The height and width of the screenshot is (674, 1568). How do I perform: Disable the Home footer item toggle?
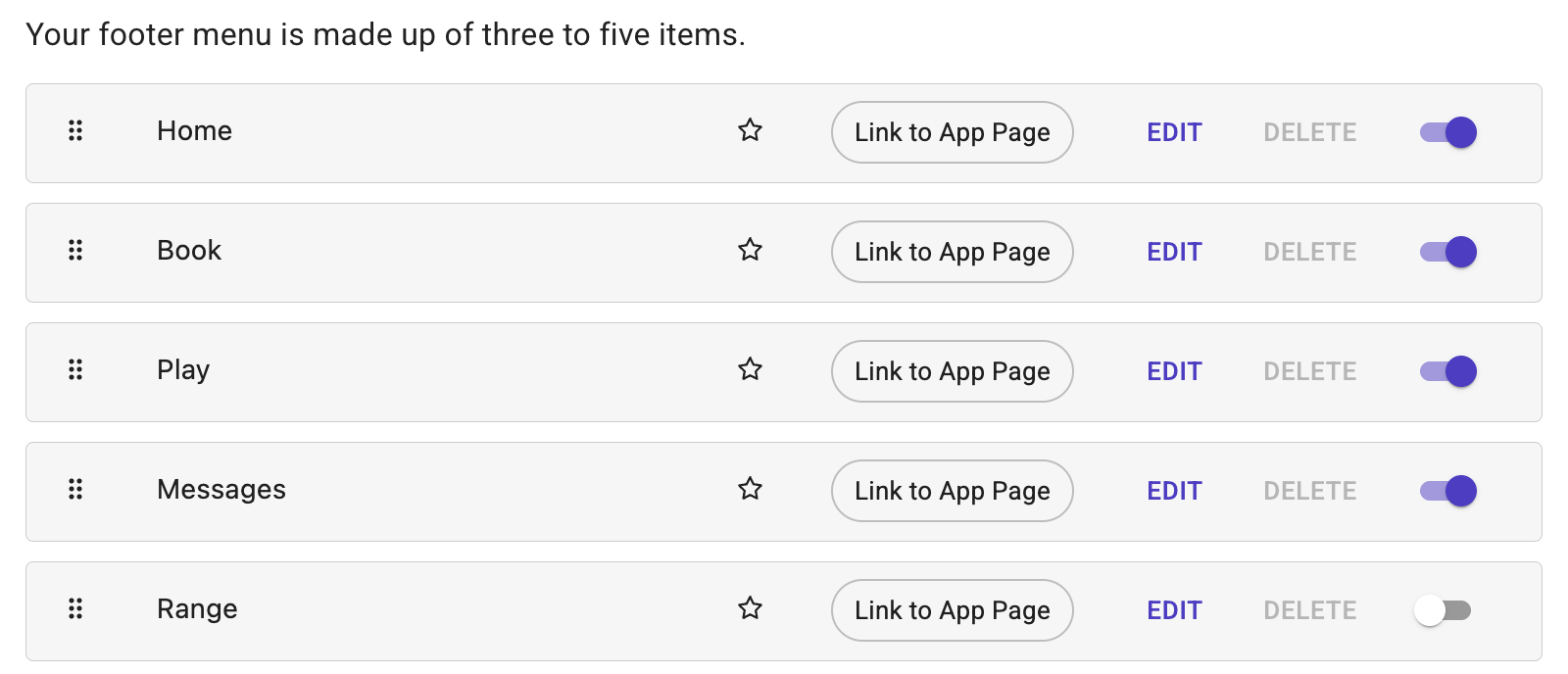(x=1448, y=132)
